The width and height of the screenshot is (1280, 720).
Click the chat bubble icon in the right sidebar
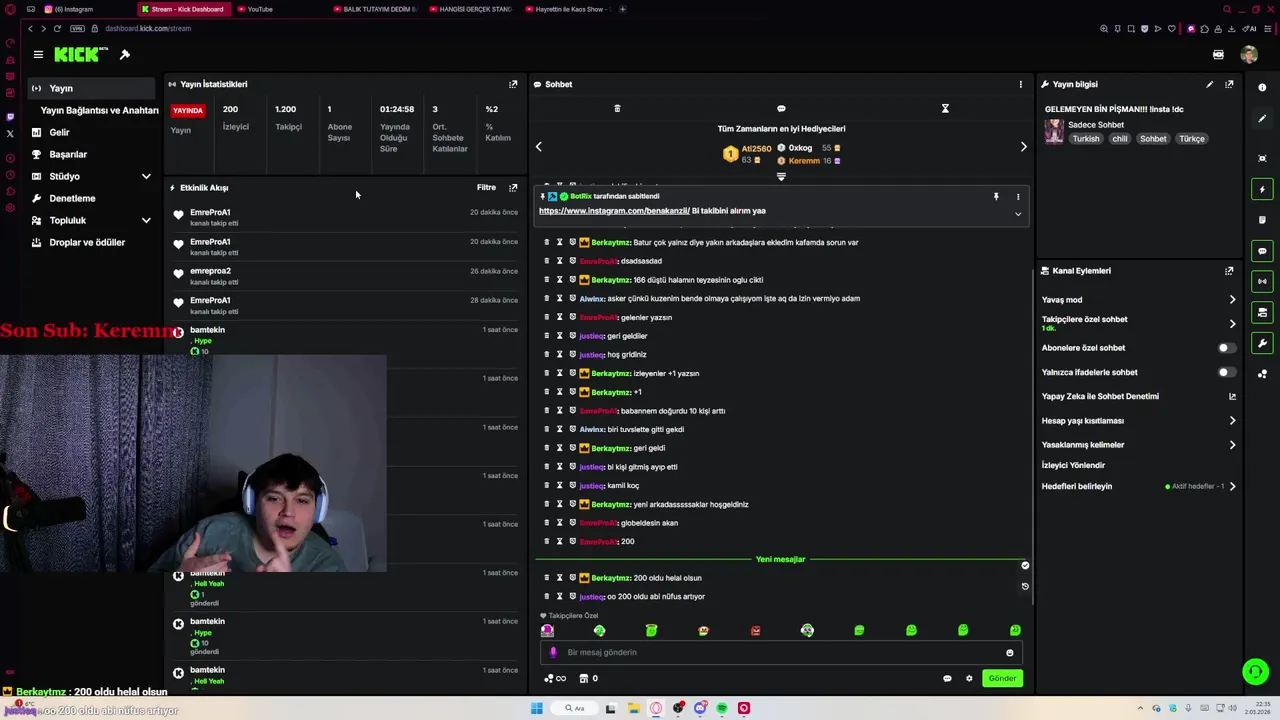[x=1262, y=251]
